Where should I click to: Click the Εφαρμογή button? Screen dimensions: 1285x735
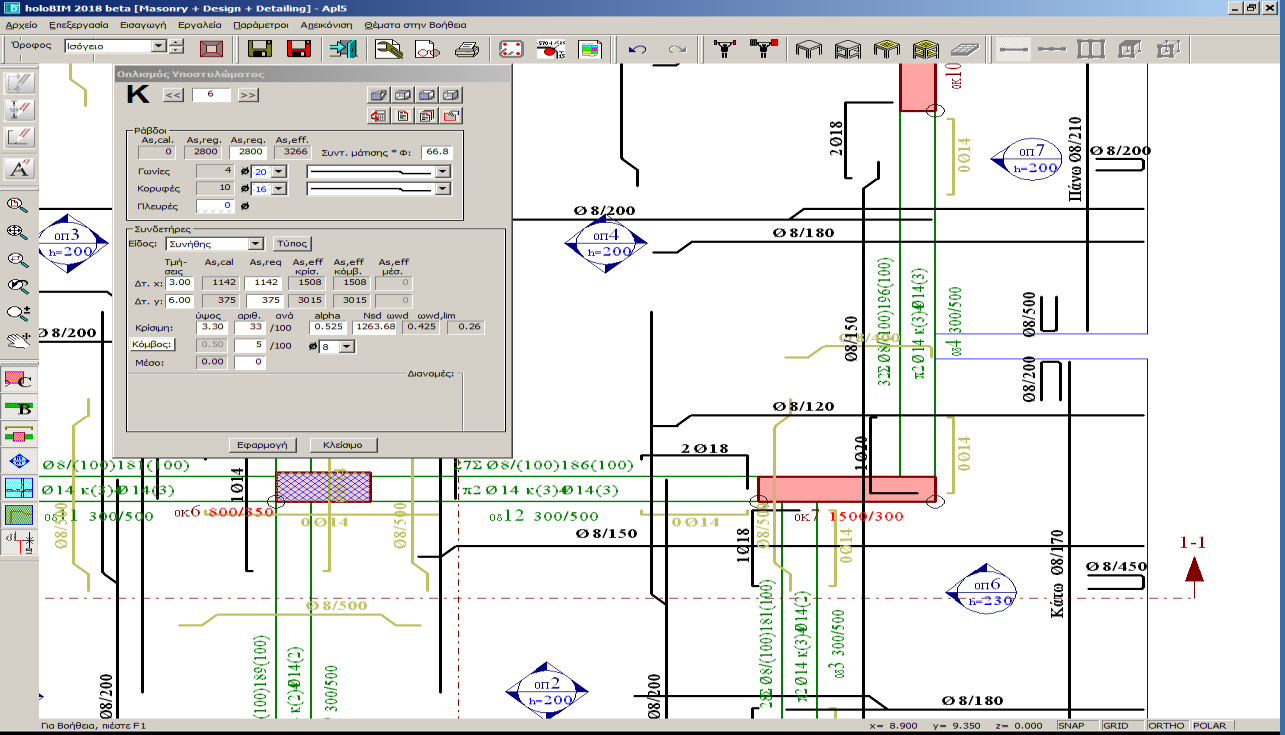[264, 444]
